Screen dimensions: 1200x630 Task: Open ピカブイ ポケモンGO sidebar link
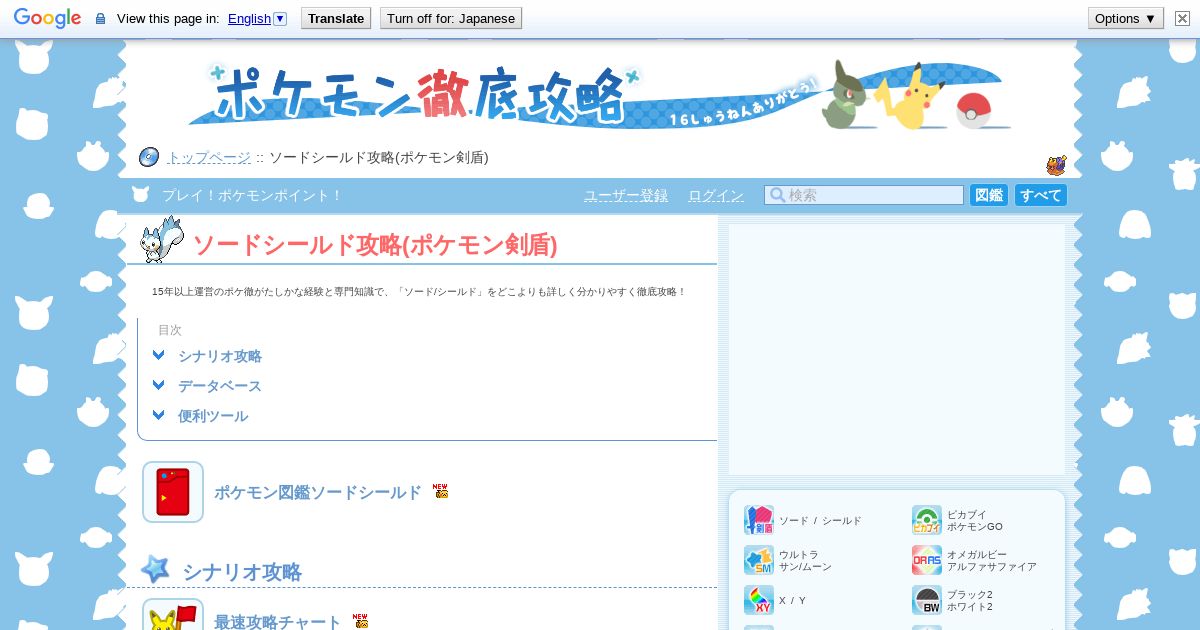point(975,521)
